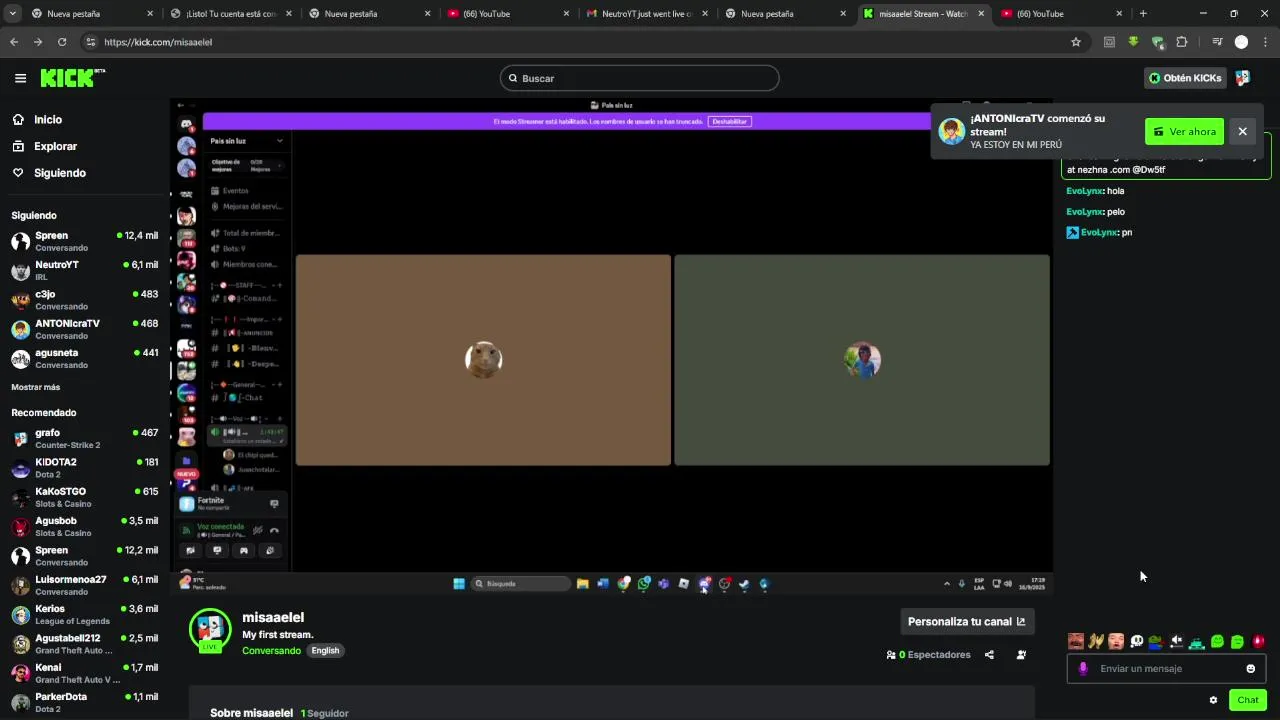Click the Discord home icon in stream
This screenshot has width=1280, height=720.
click(x=186, y=124)
